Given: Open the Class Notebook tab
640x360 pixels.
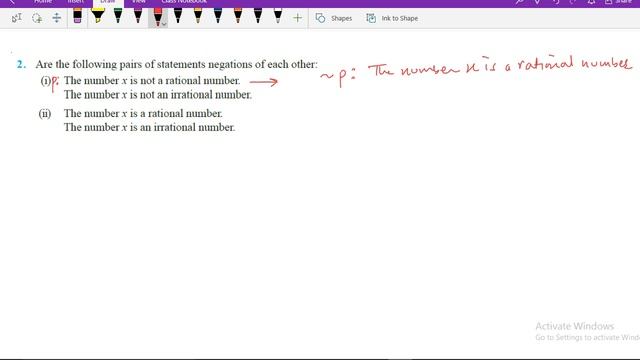Looking at the screenshot, I should (x=184, y=2).
